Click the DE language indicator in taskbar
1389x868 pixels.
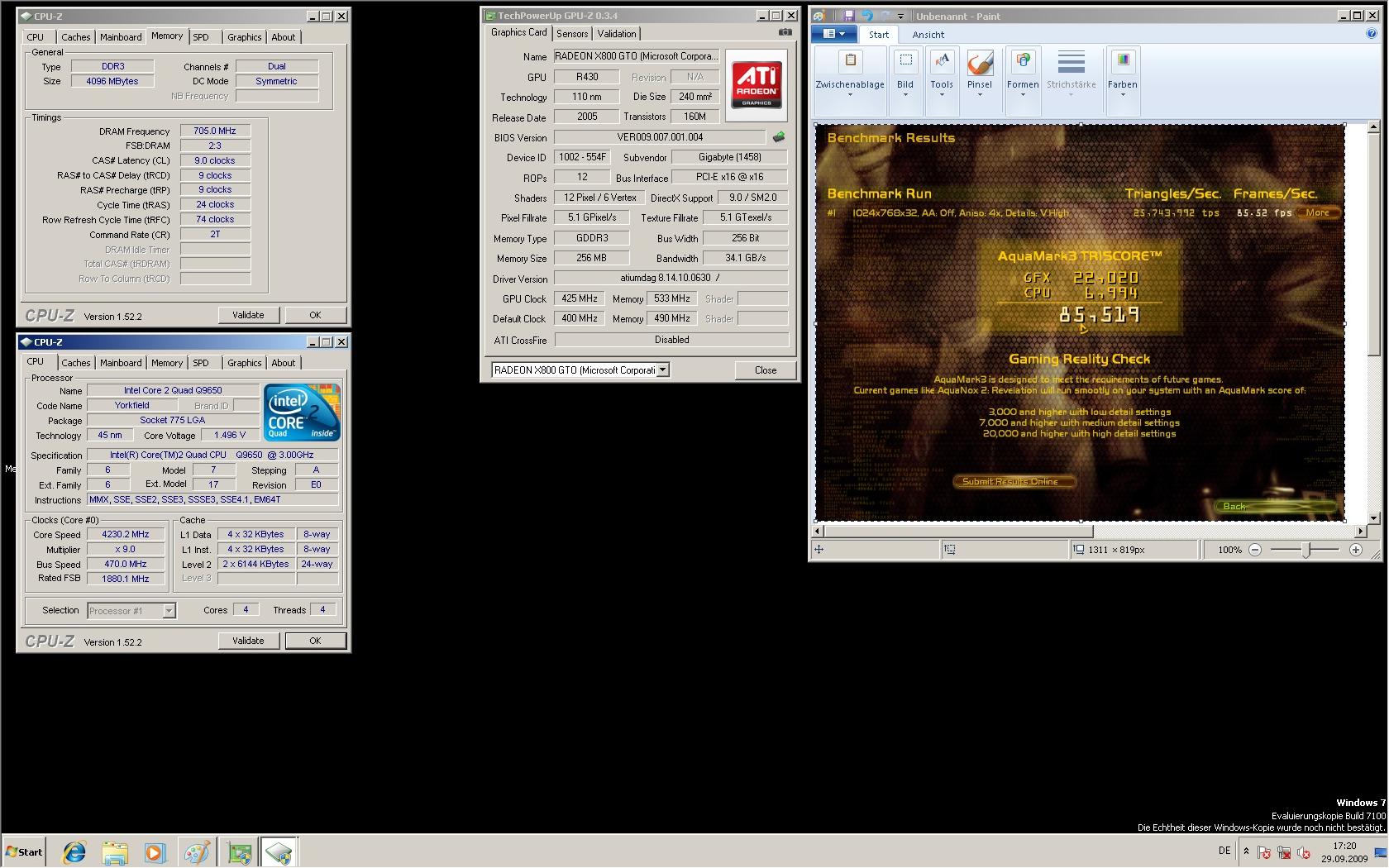[1224, 851]
